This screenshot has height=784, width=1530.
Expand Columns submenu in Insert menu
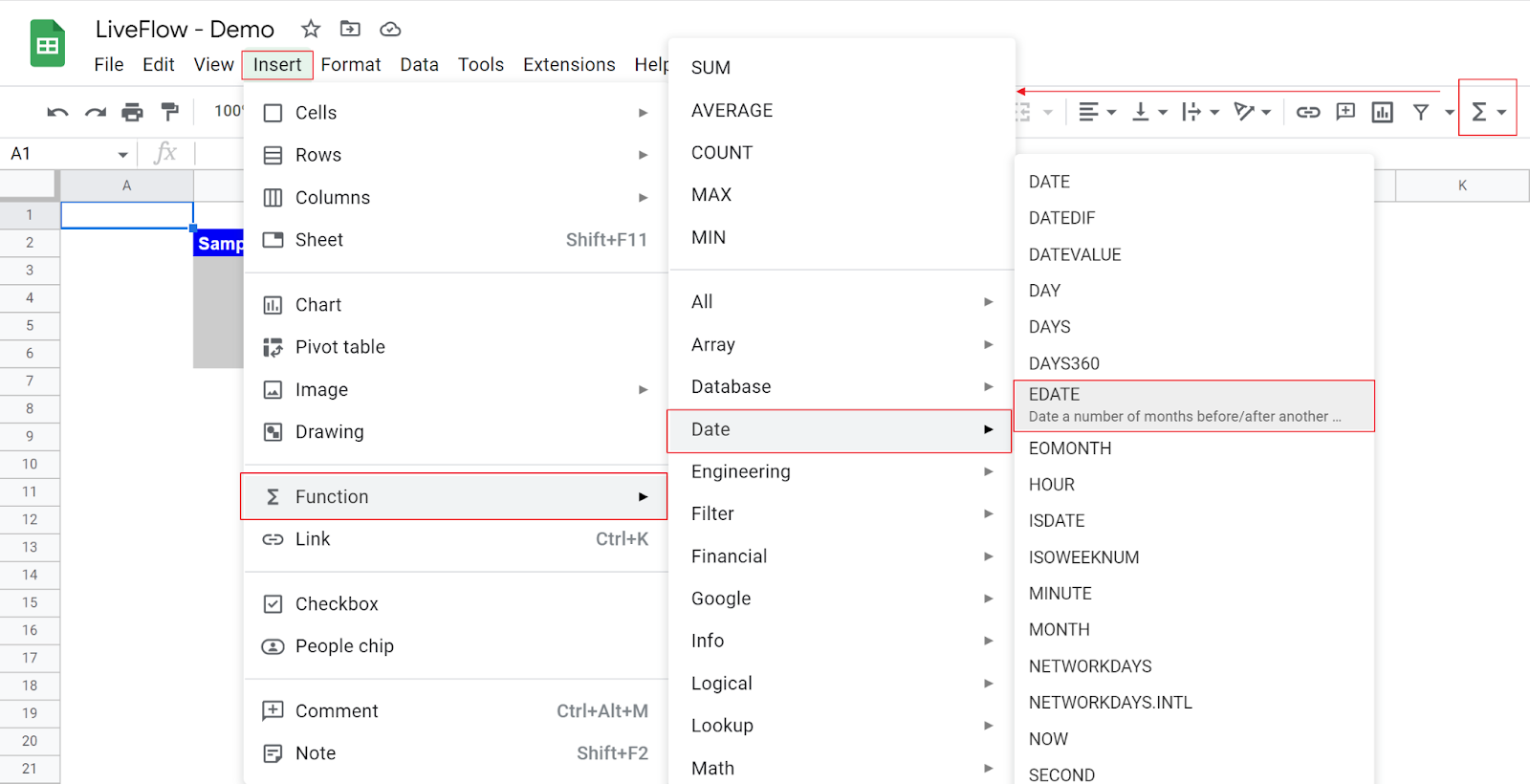coord(455,198)
